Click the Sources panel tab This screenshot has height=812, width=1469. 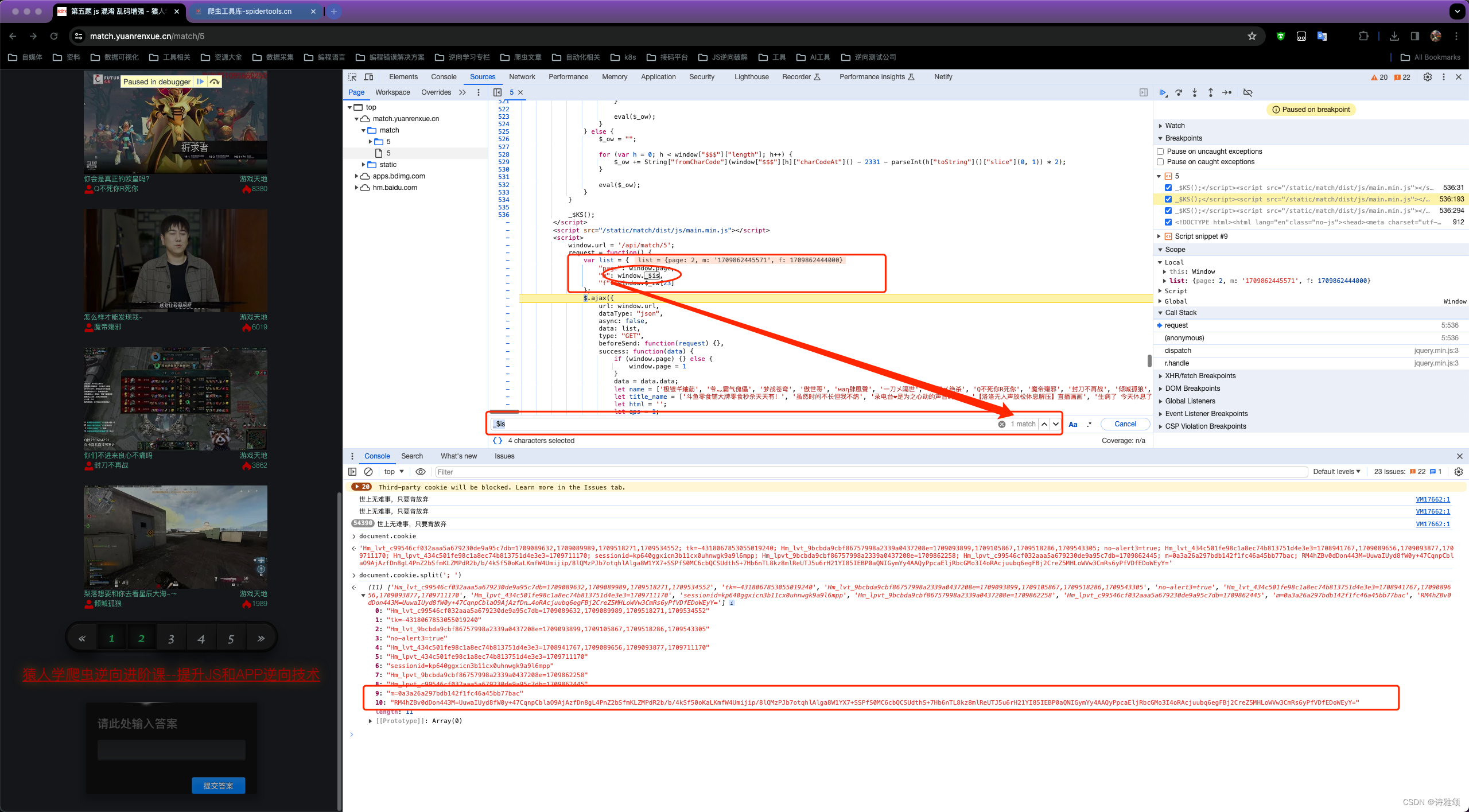tap(482, 76)
